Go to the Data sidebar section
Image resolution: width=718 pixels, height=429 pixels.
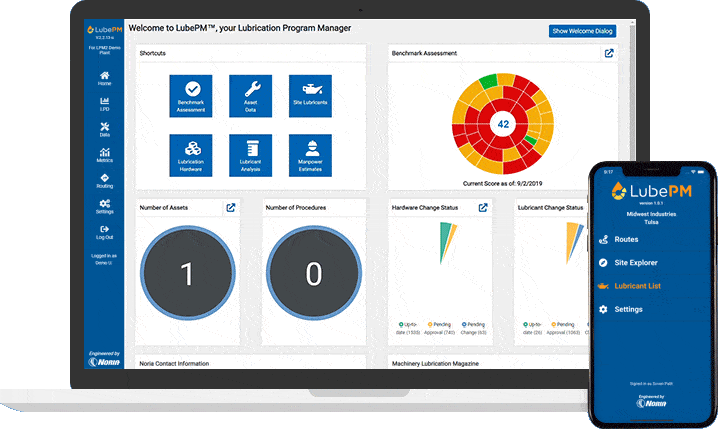[x=105, y=129]
